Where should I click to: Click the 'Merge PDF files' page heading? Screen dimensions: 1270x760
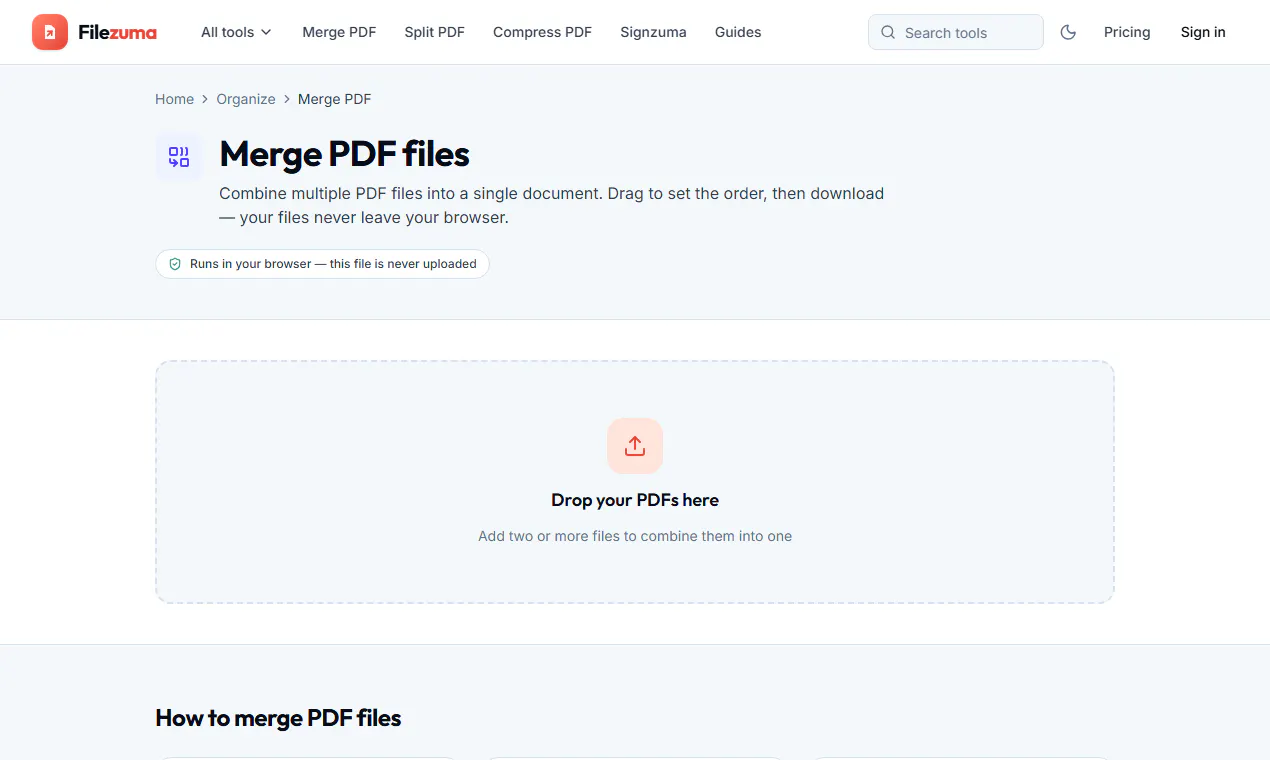[345, 155]
